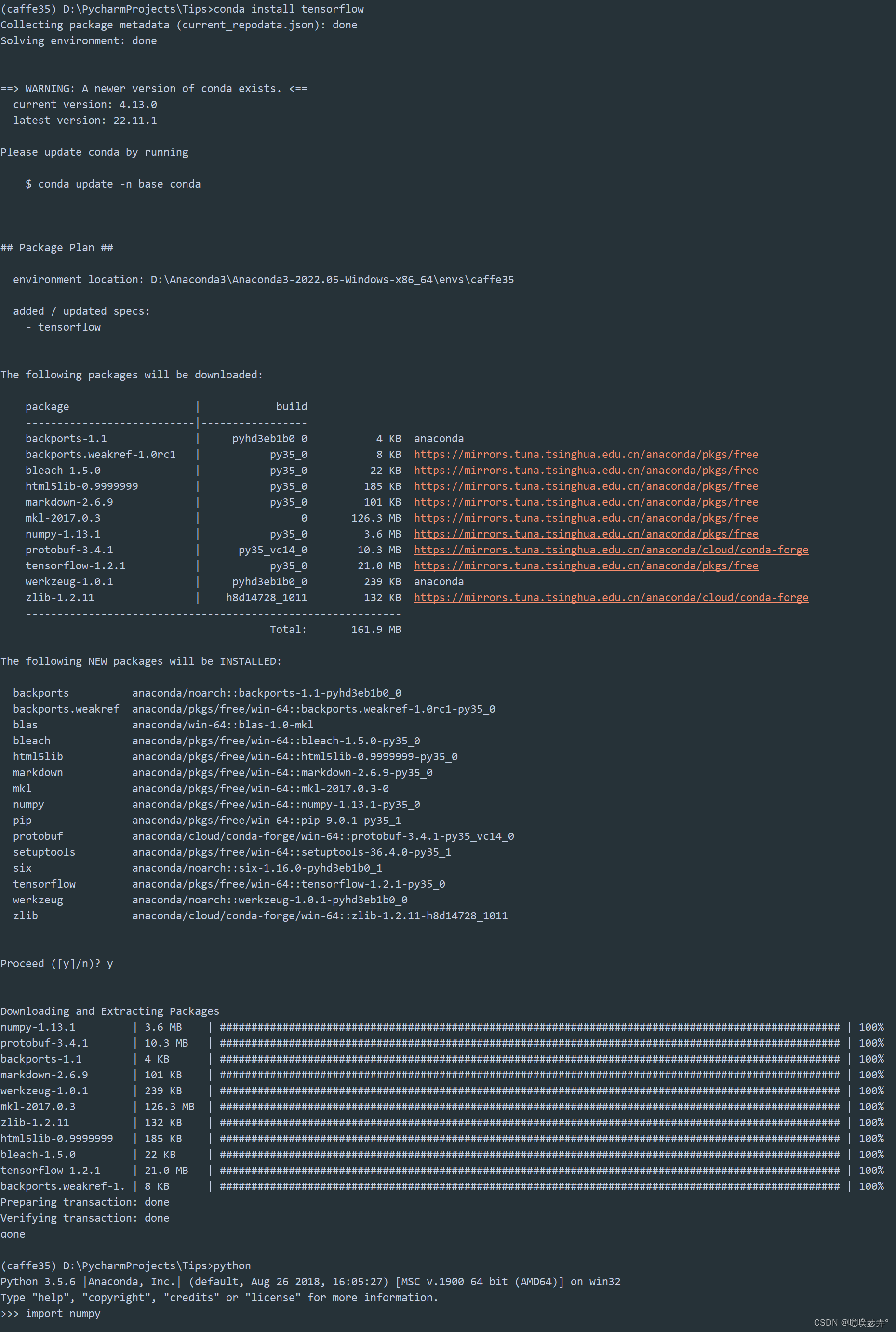Open the tensorflow-1.2.1 download URL

click(585, 565)
